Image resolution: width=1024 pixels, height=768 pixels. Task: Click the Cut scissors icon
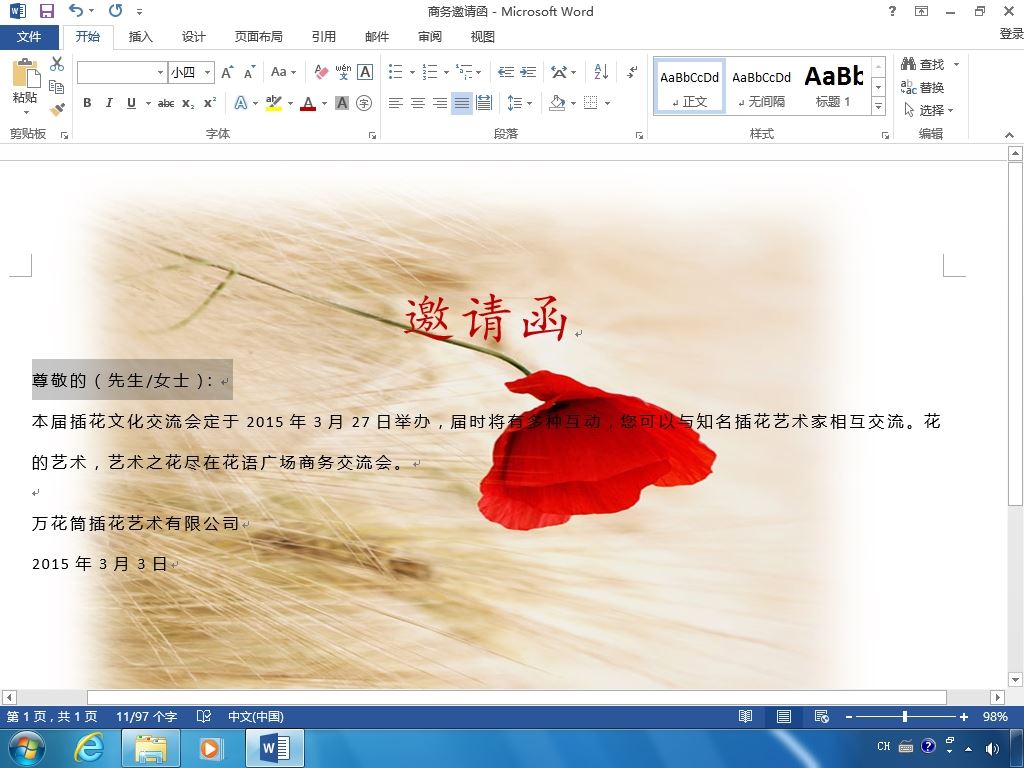[57, 63]
